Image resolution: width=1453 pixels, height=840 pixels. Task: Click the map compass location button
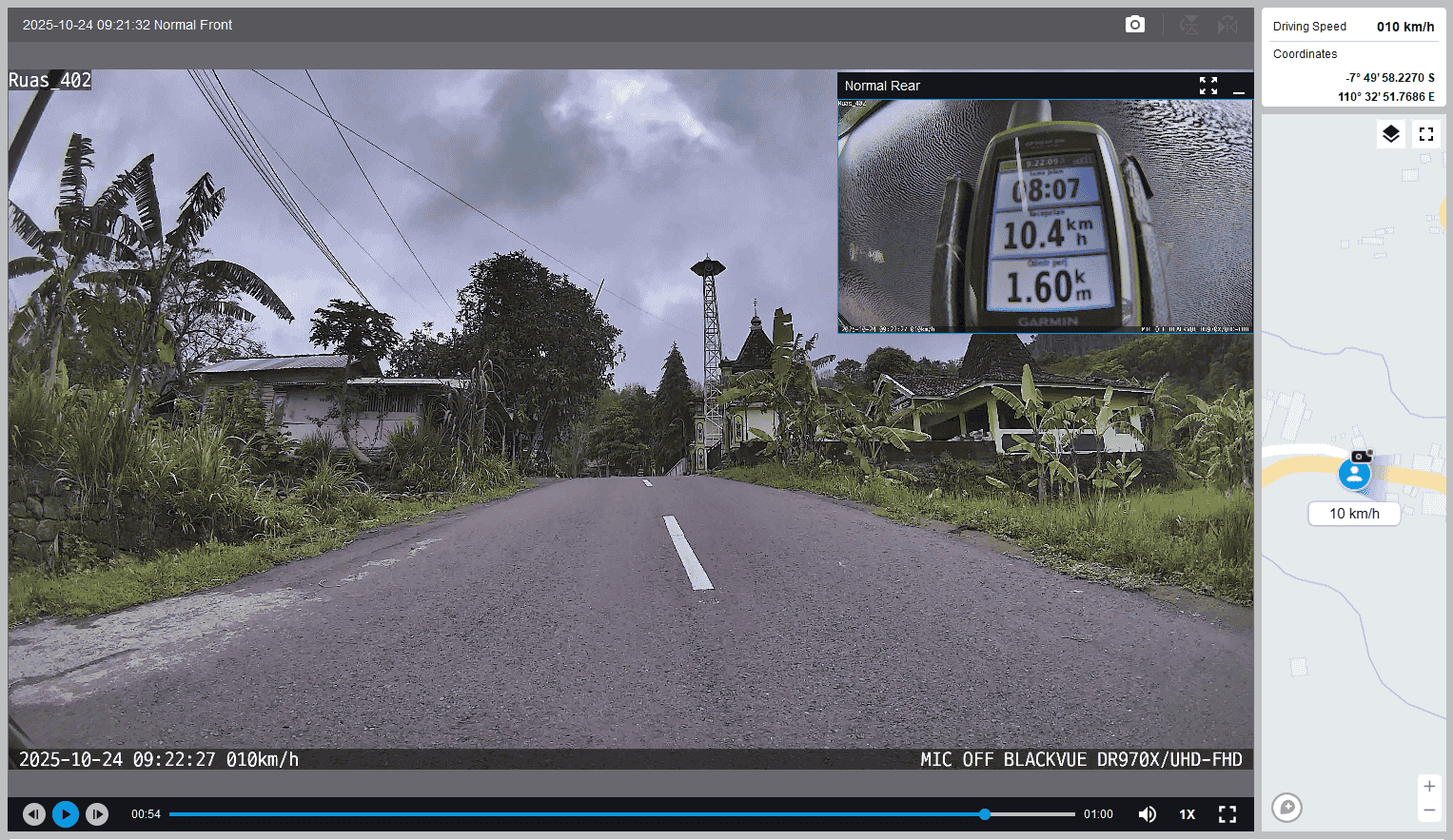coord(1286,808)
